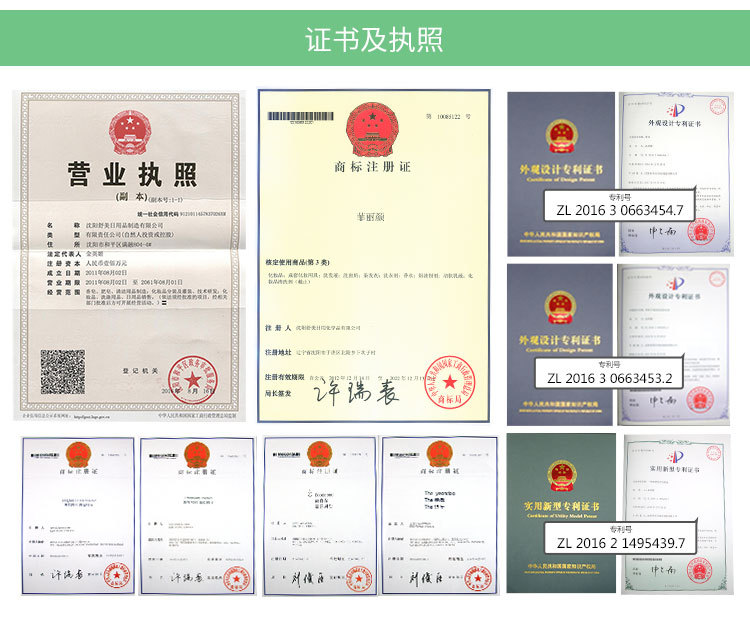Click the 经营范围 label on the business license
Viewport: 750px width, 617px height.
(64, 292)
